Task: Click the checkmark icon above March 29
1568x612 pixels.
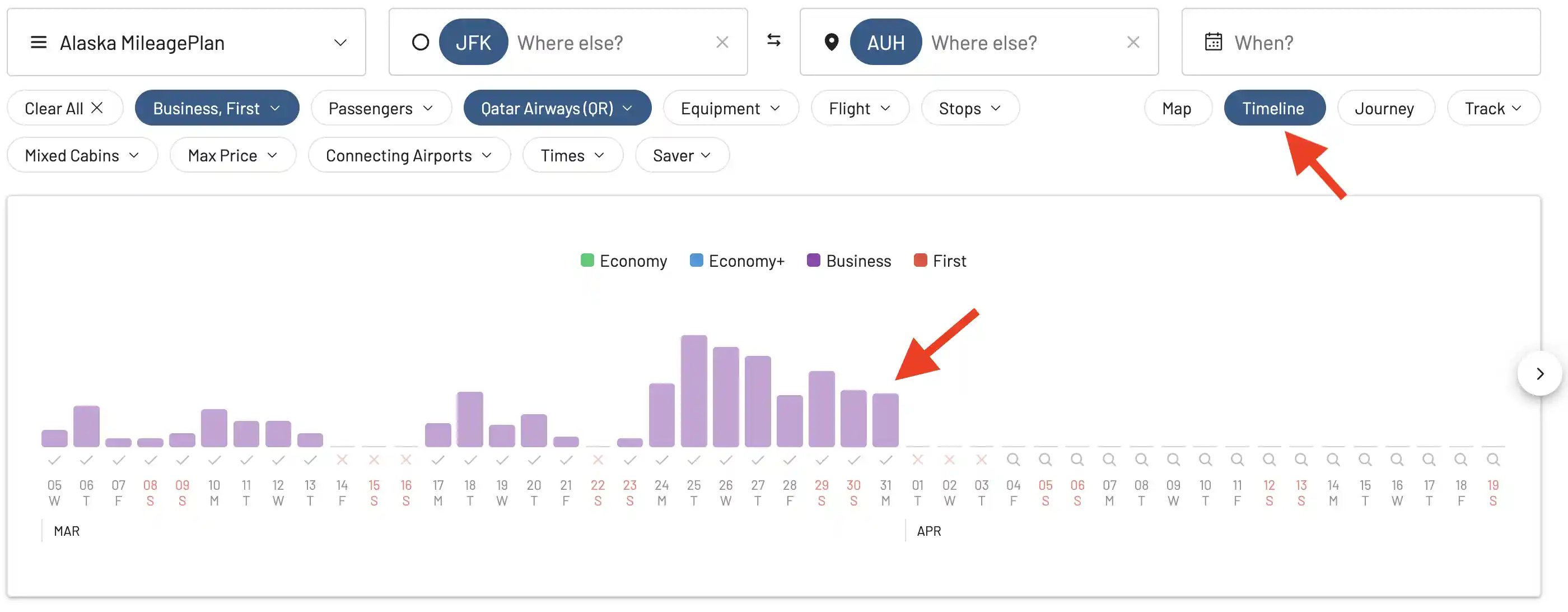Action: [x=822, y=460]
